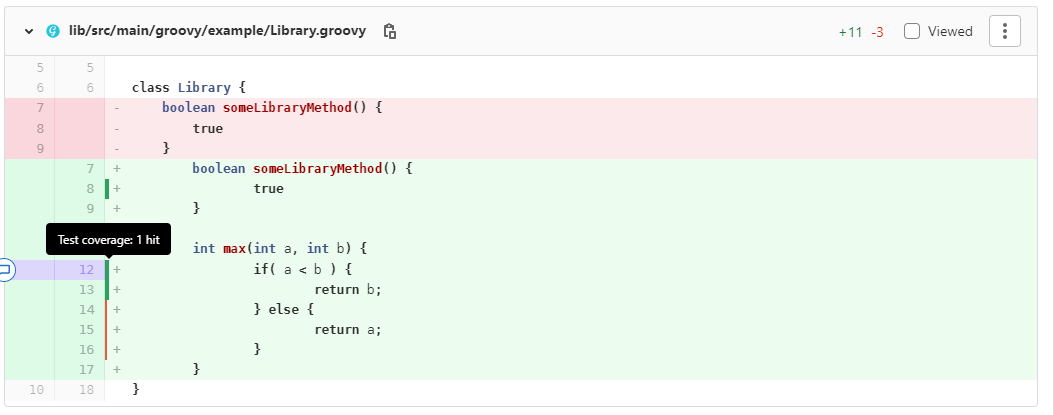This screenshot has height=415, width=1054.
Task: Click new line number 16
Action: click(x=86, y=350)
